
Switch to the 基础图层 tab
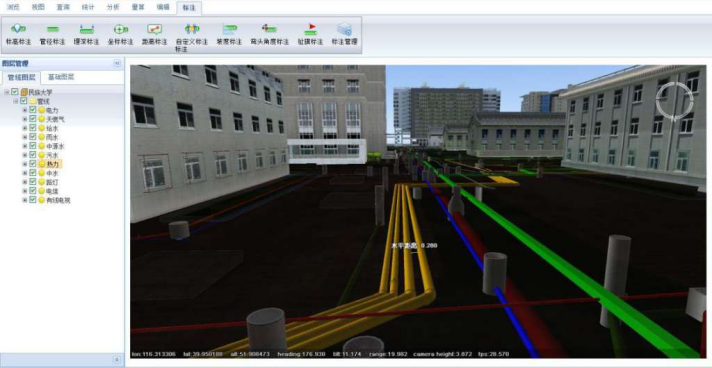point(61,77)
